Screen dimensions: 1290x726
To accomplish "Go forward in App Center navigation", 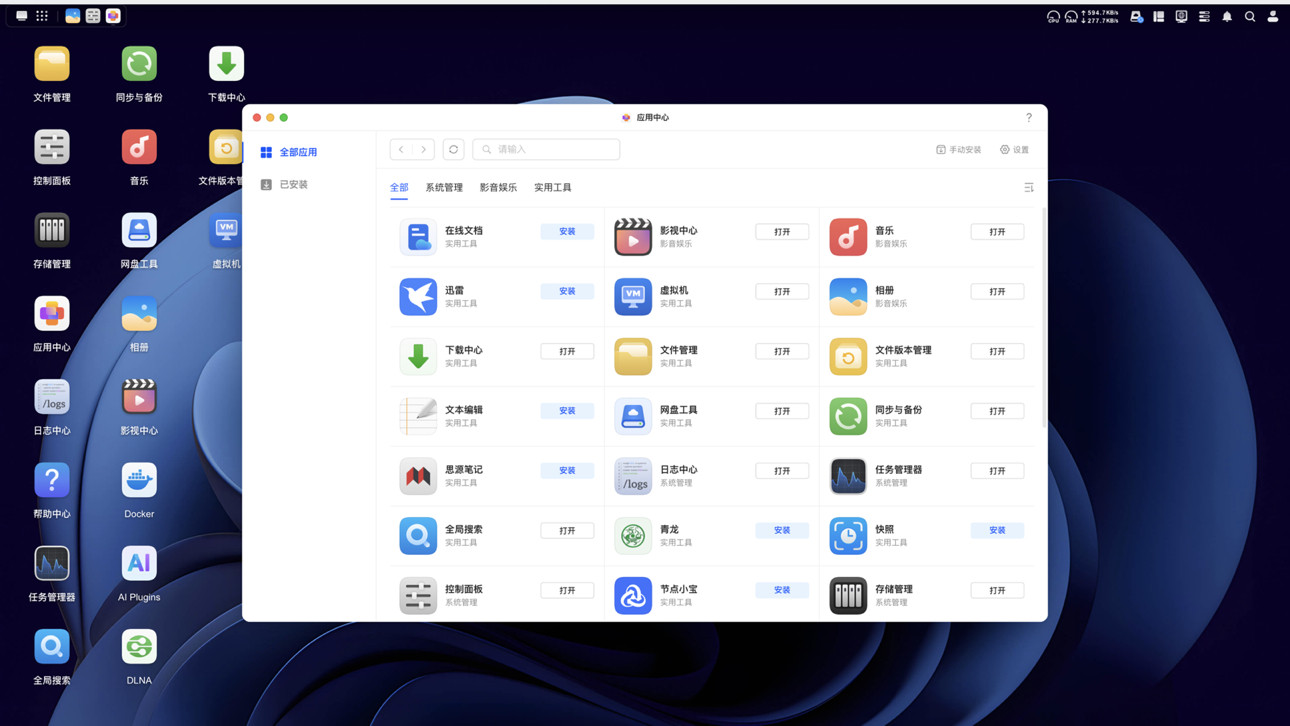I will (x=423, y=150).
